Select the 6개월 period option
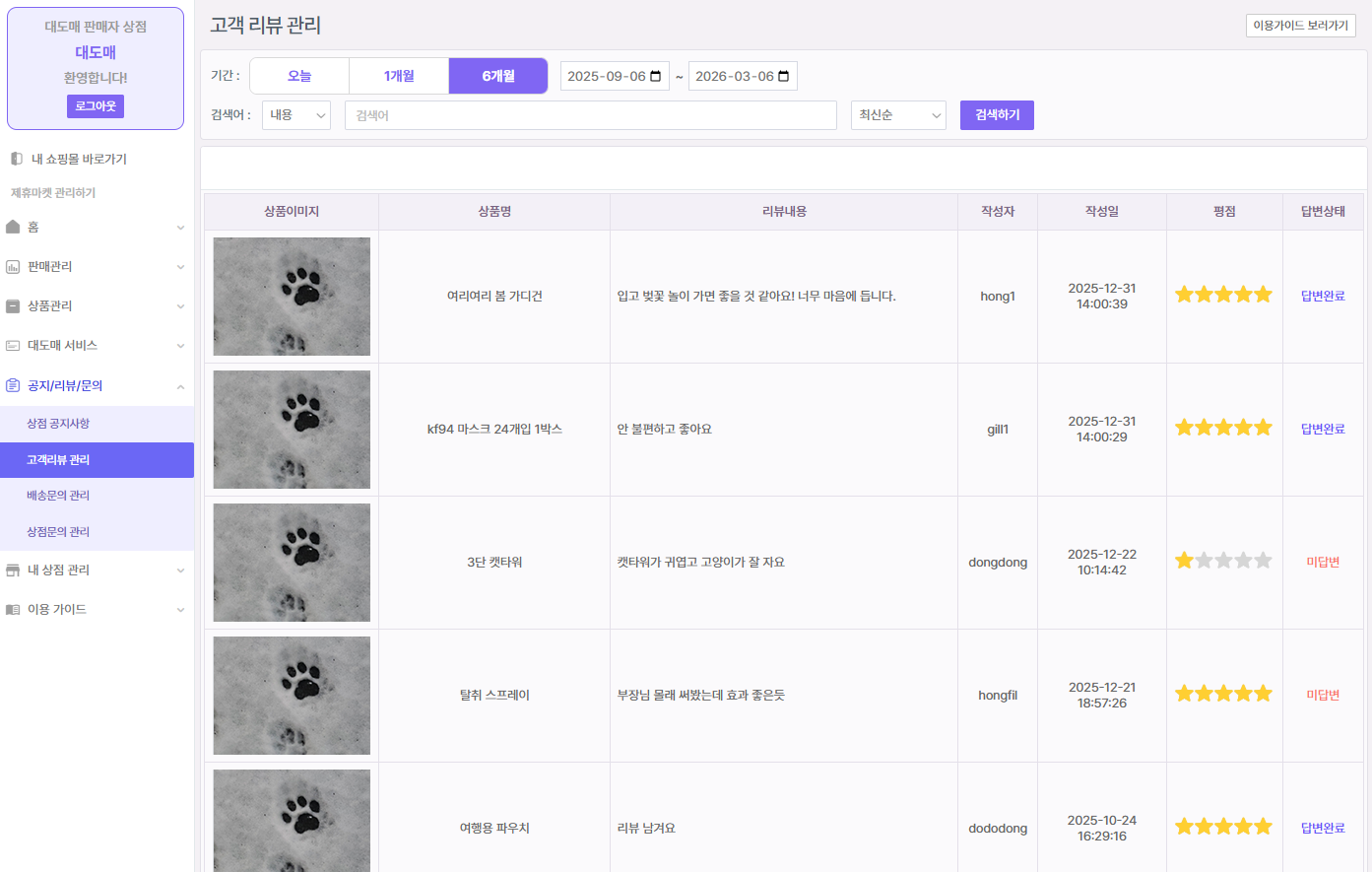The height and width of the screenshot is (872, 1372). (x=498, y=76)
